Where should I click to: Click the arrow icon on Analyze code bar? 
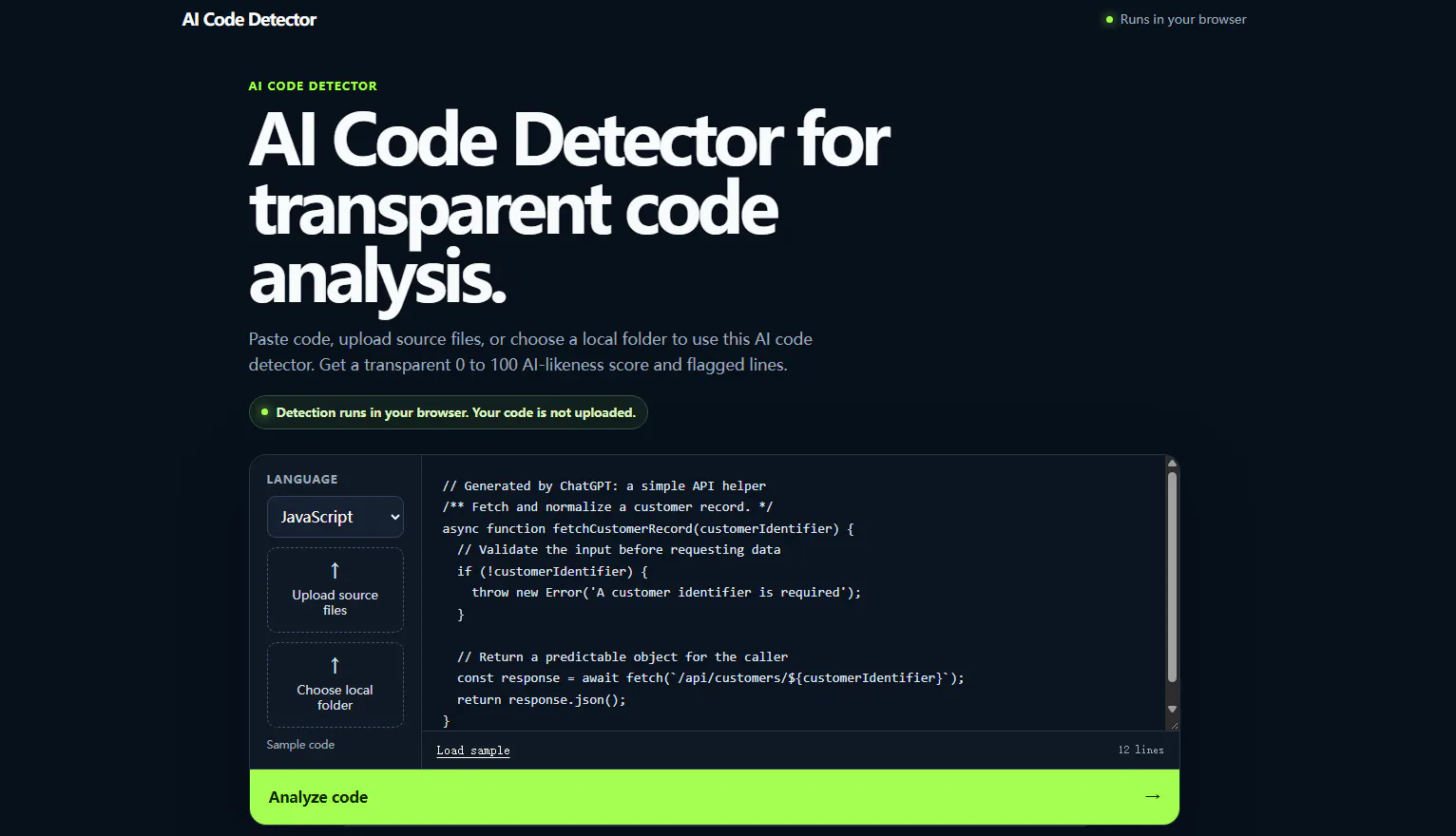[1153, 796]
